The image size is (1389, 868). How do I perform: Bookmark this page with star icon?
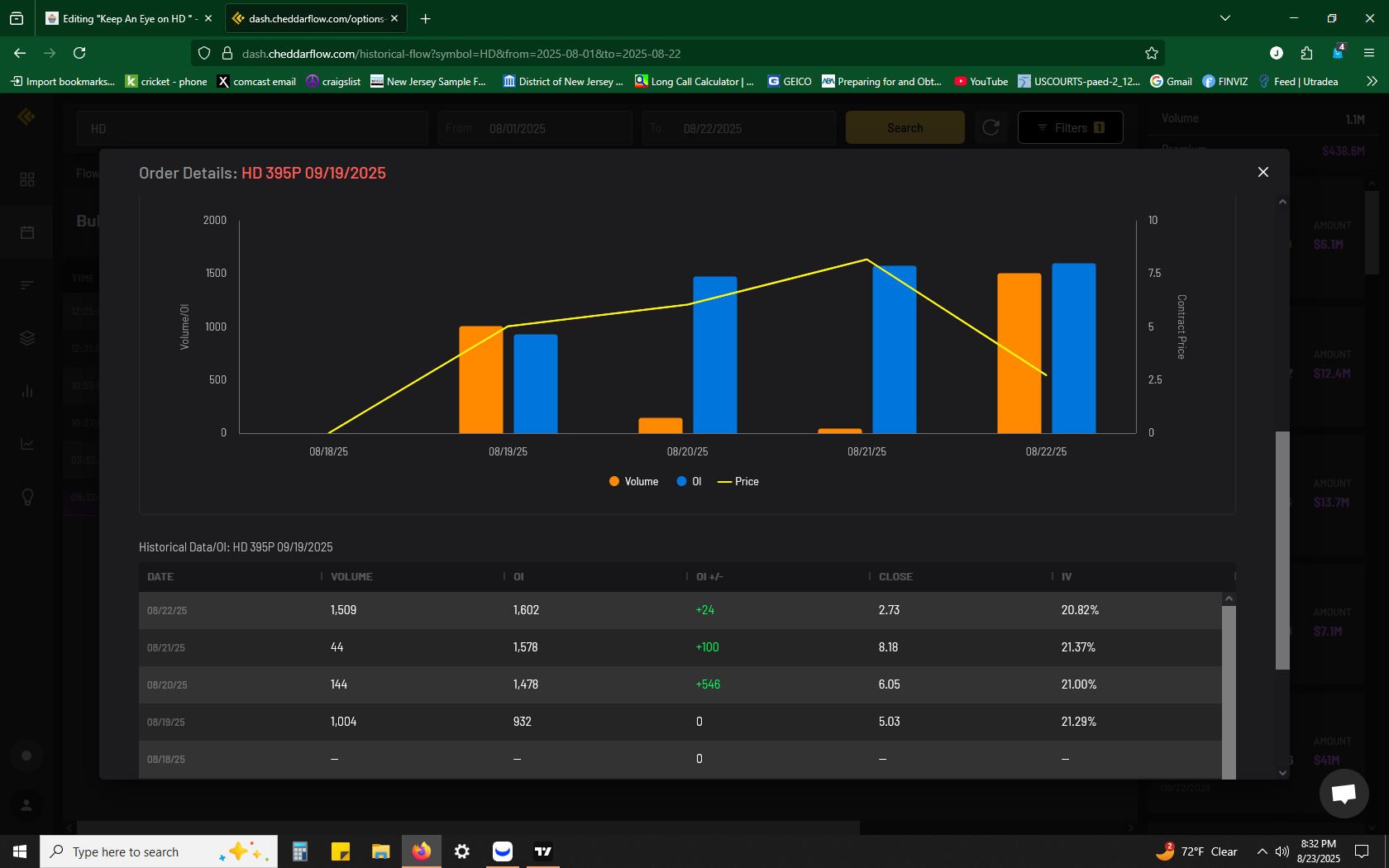click(1152, 53)
